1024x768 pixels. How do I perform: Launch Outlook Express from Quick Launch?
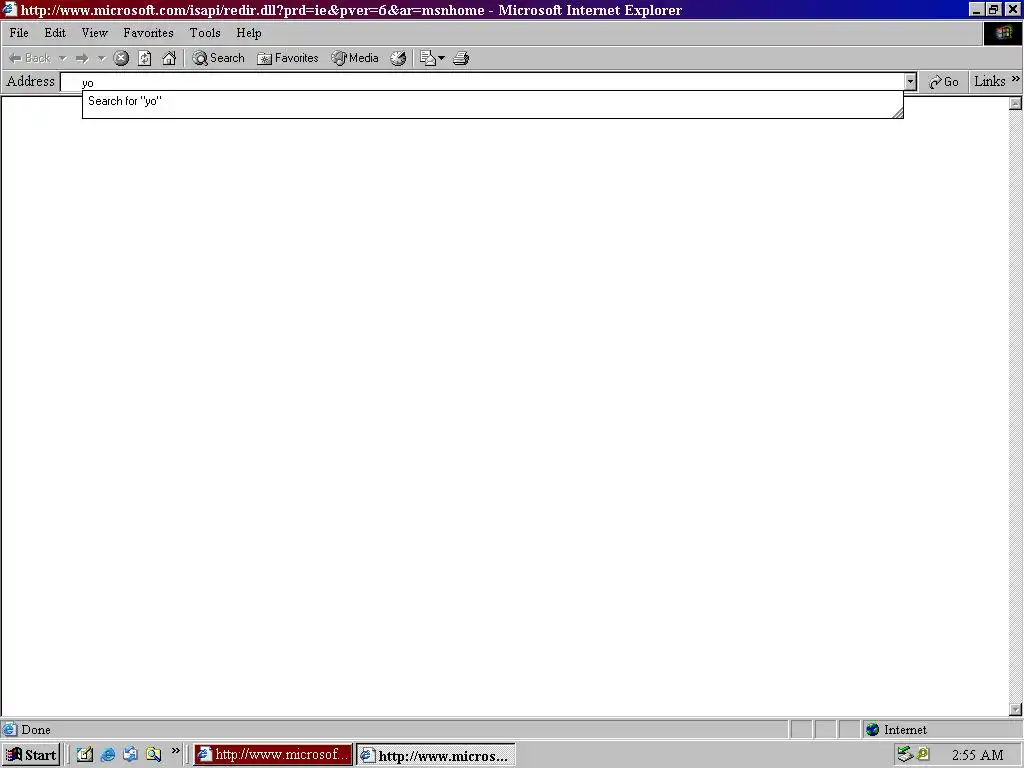click(x=131, y=754)
